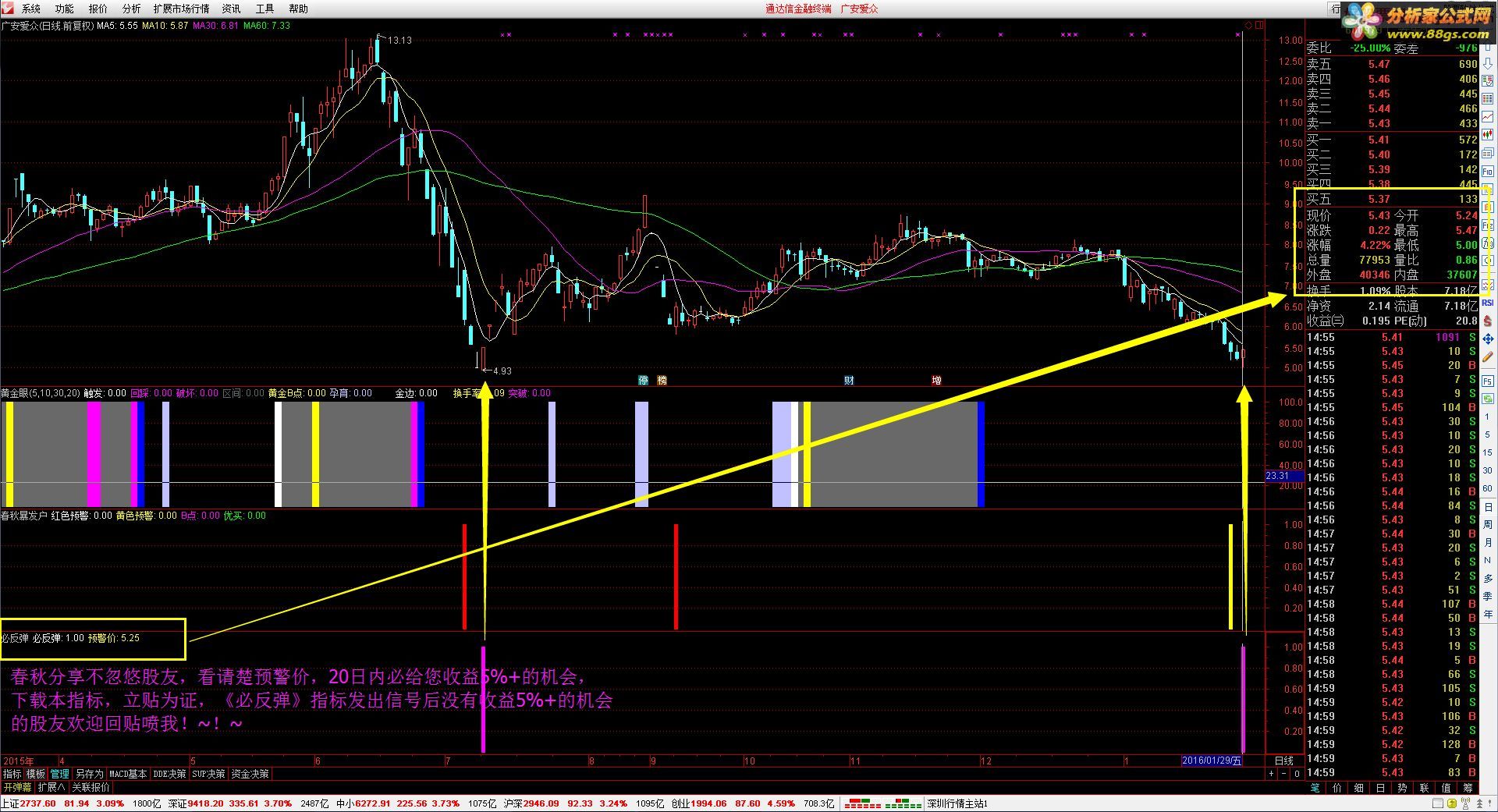Select the DDE决策 template tab
This screenshot has width=1498, height=812.
pos(169,774)
